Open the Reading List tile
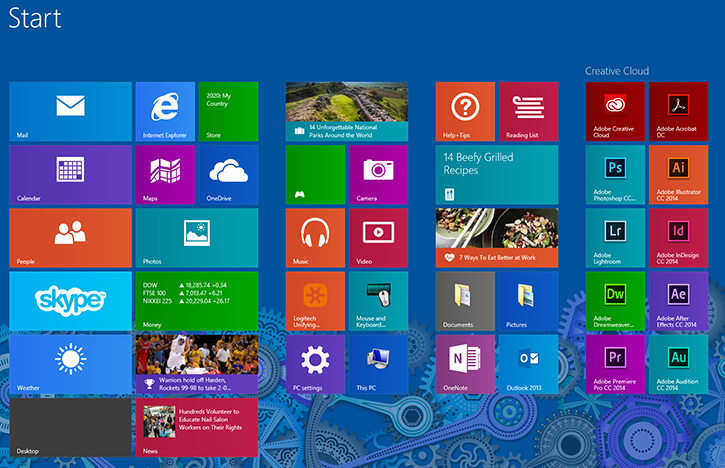This screenshot has width=725, height=468. [528, 111]
